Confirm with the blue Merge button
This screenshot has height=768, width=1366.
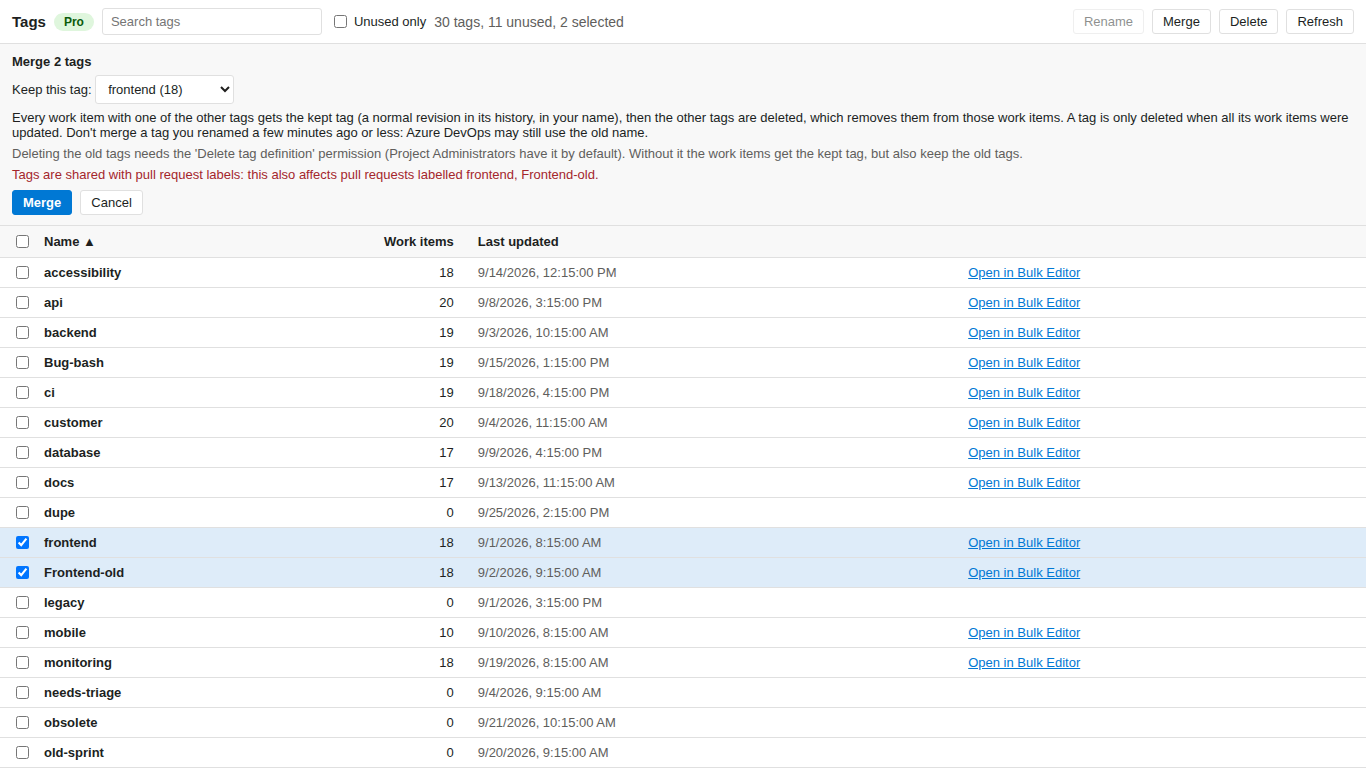tap(42, 203)
